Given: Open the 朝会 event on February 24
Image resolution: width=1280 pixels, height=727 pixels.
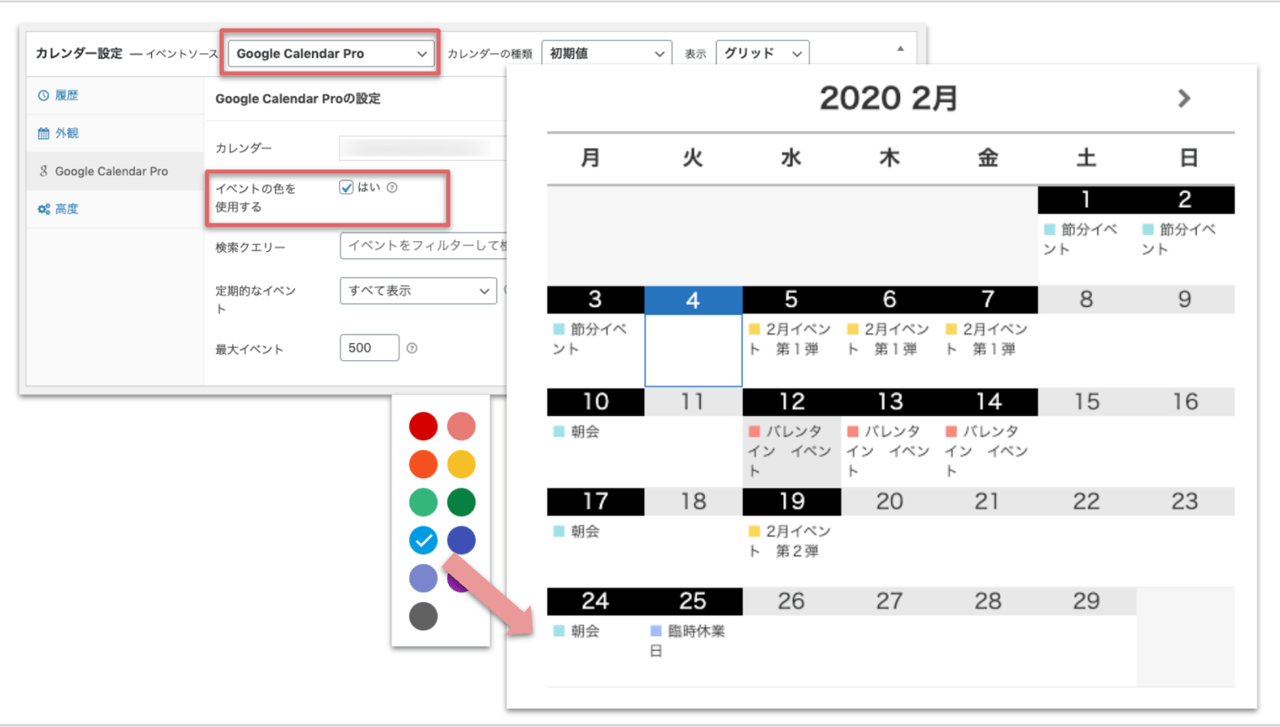Looking at the screenshot, I should [577, 631].
